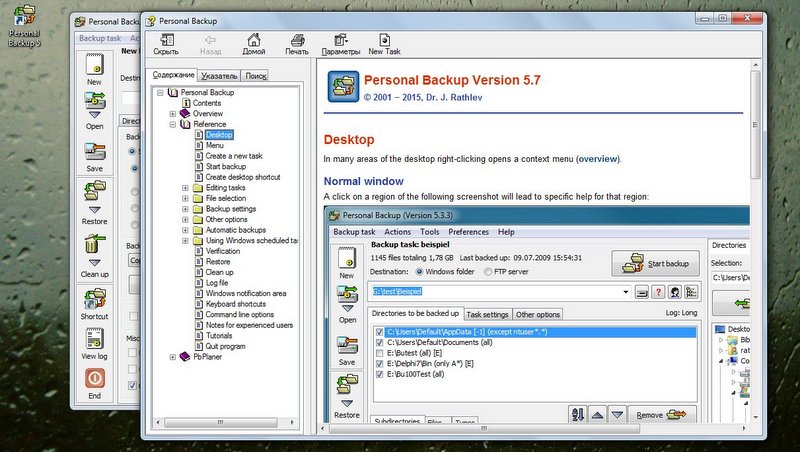Open the Tutorials topic
800x452 pixels.
click(x=219, y=336)
